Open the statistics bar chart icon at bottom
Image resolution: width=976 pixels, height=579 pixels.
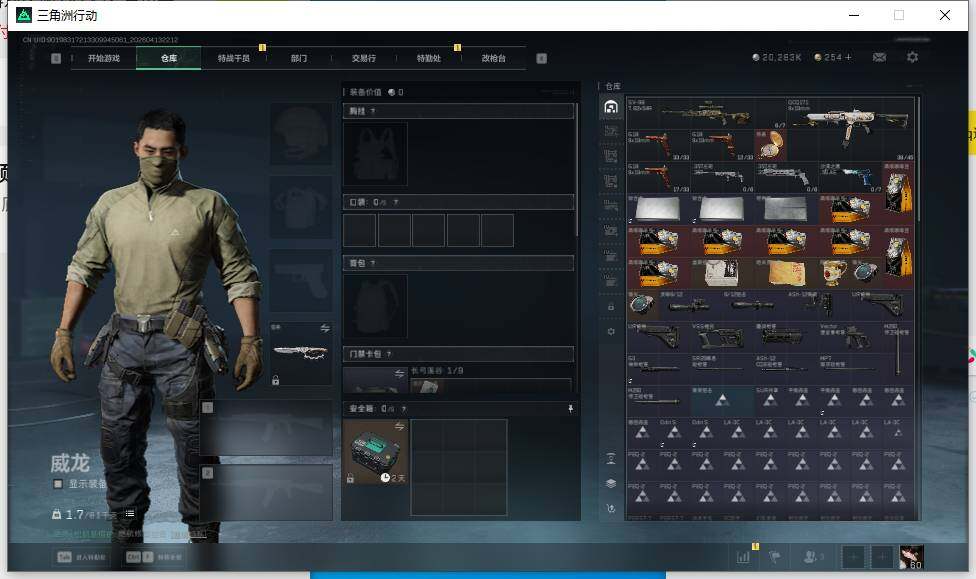[x=743, y=557]
